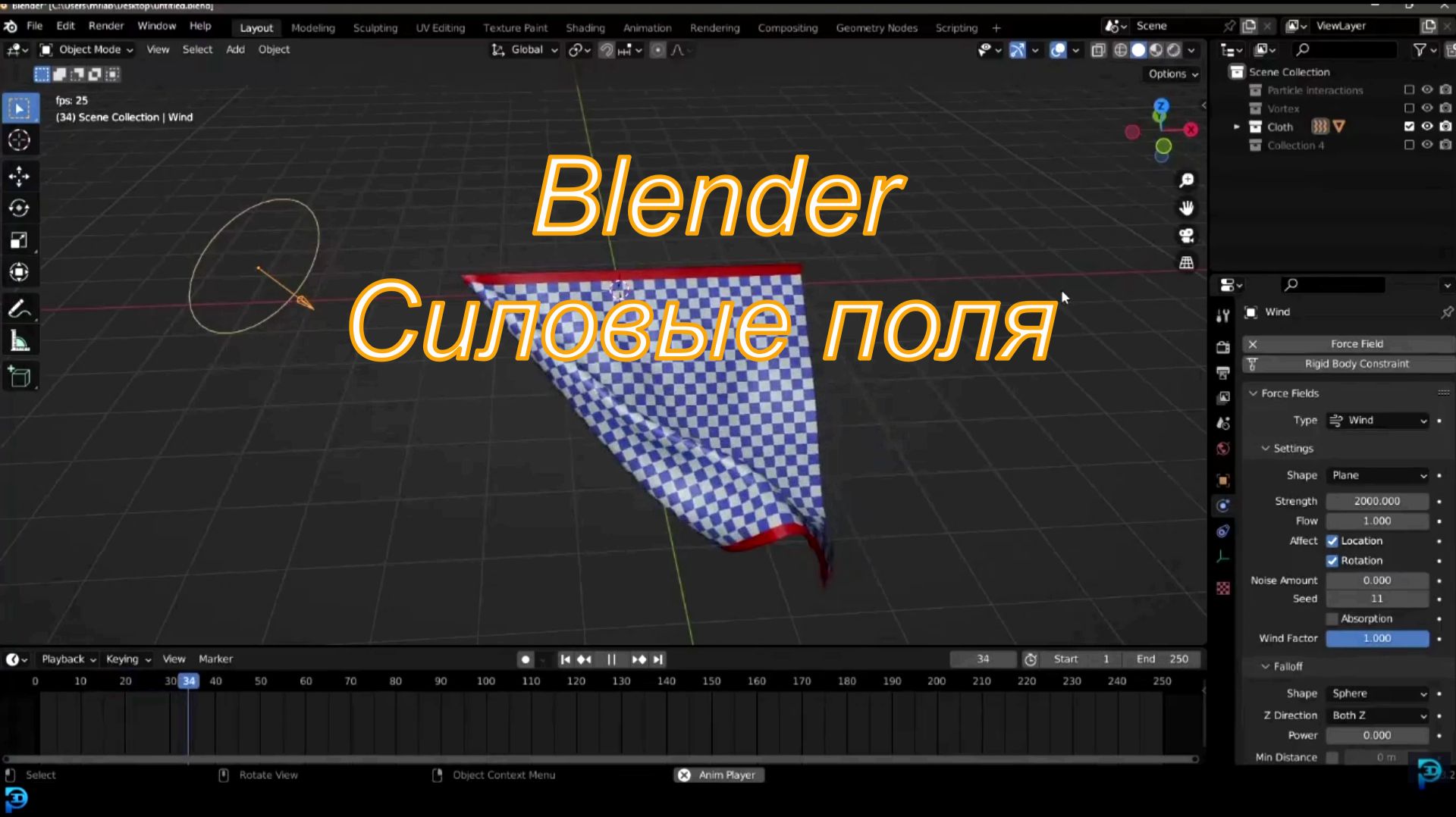
Task: Open the Render menu
Action: point(106,26)
